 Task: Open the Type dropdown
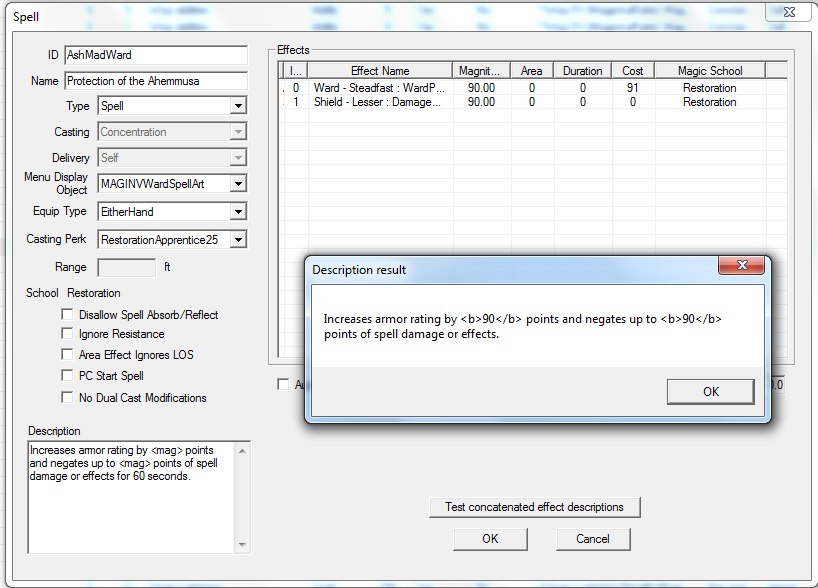[x=238, y=106]
